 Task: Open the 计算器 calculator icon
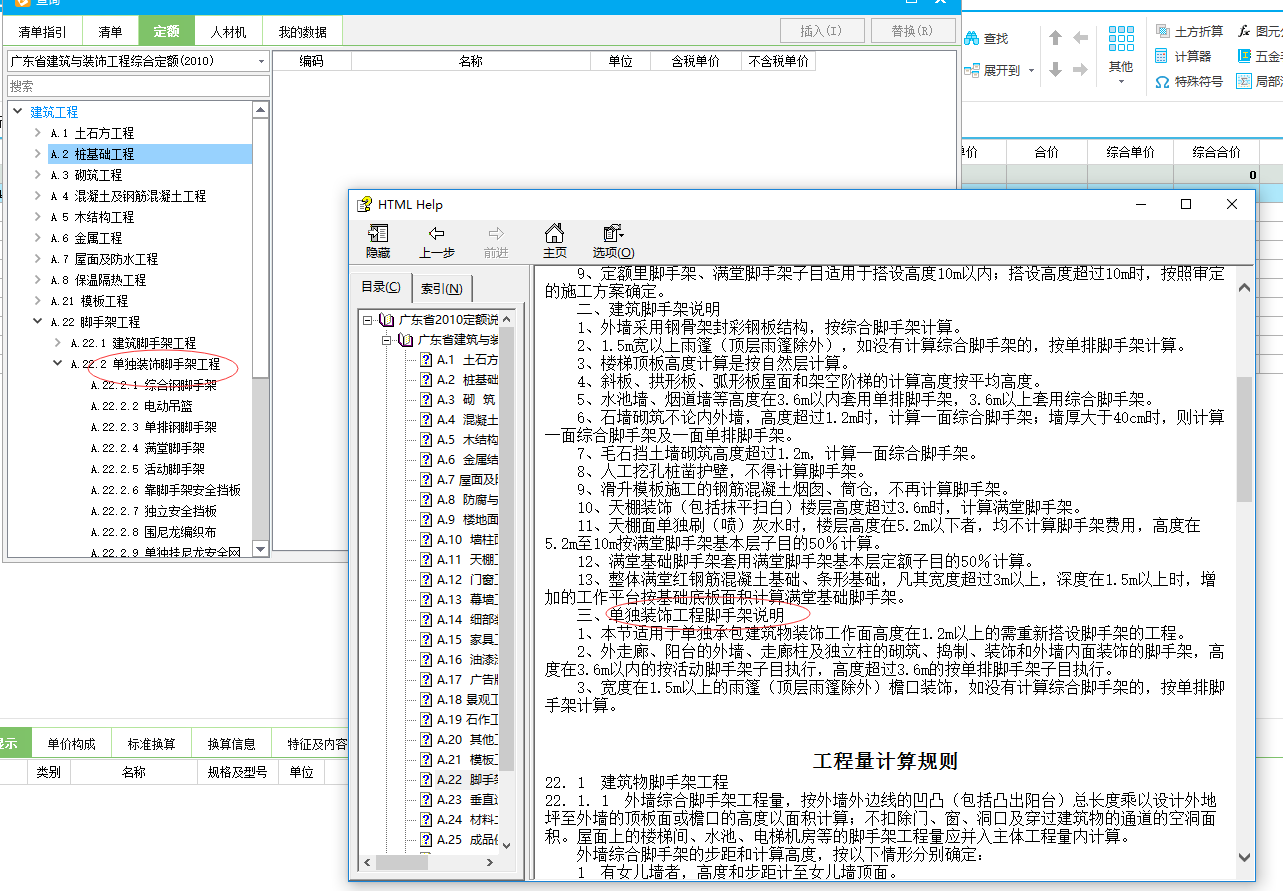click(1162, 56)
